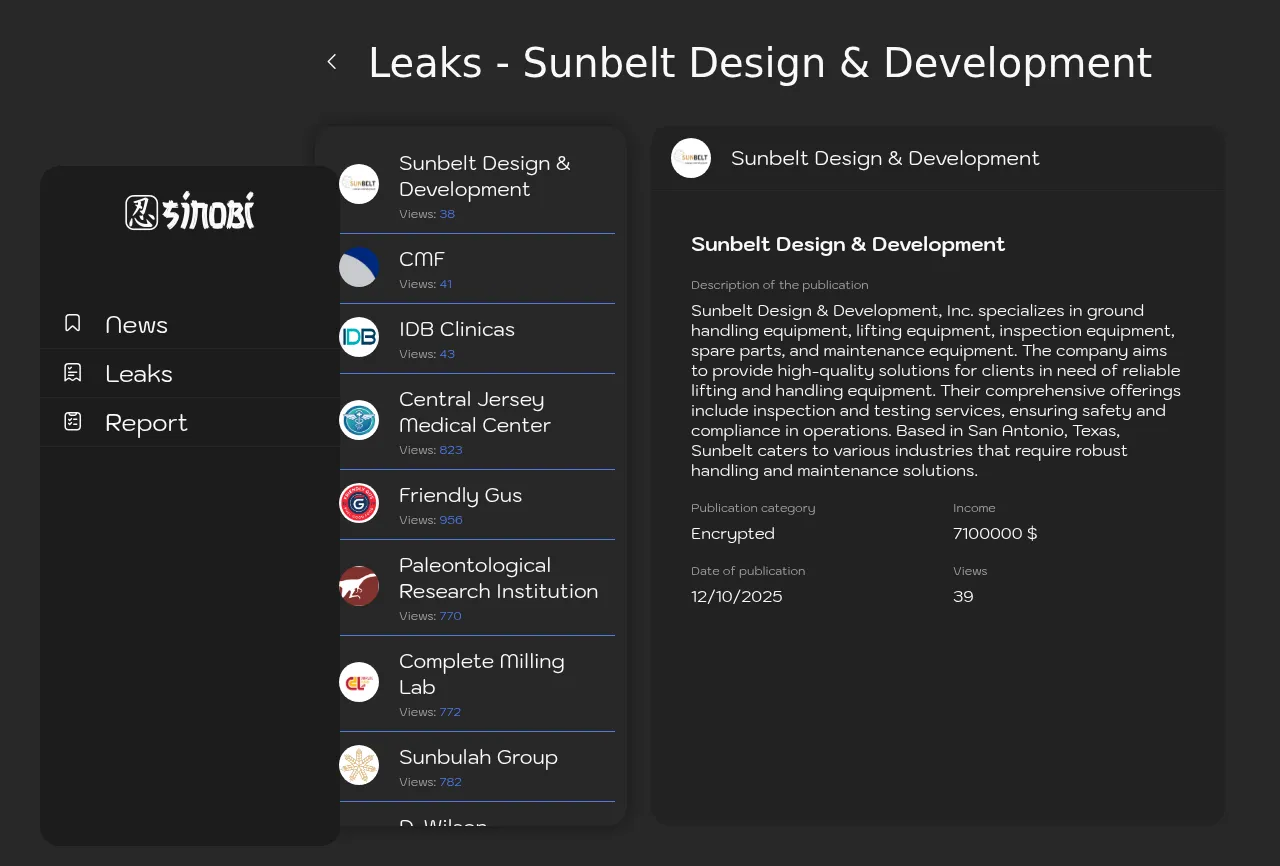This screenshot has width=1280, height=866.
Task: Open the News menu item
Action: [x=137, y=325]
